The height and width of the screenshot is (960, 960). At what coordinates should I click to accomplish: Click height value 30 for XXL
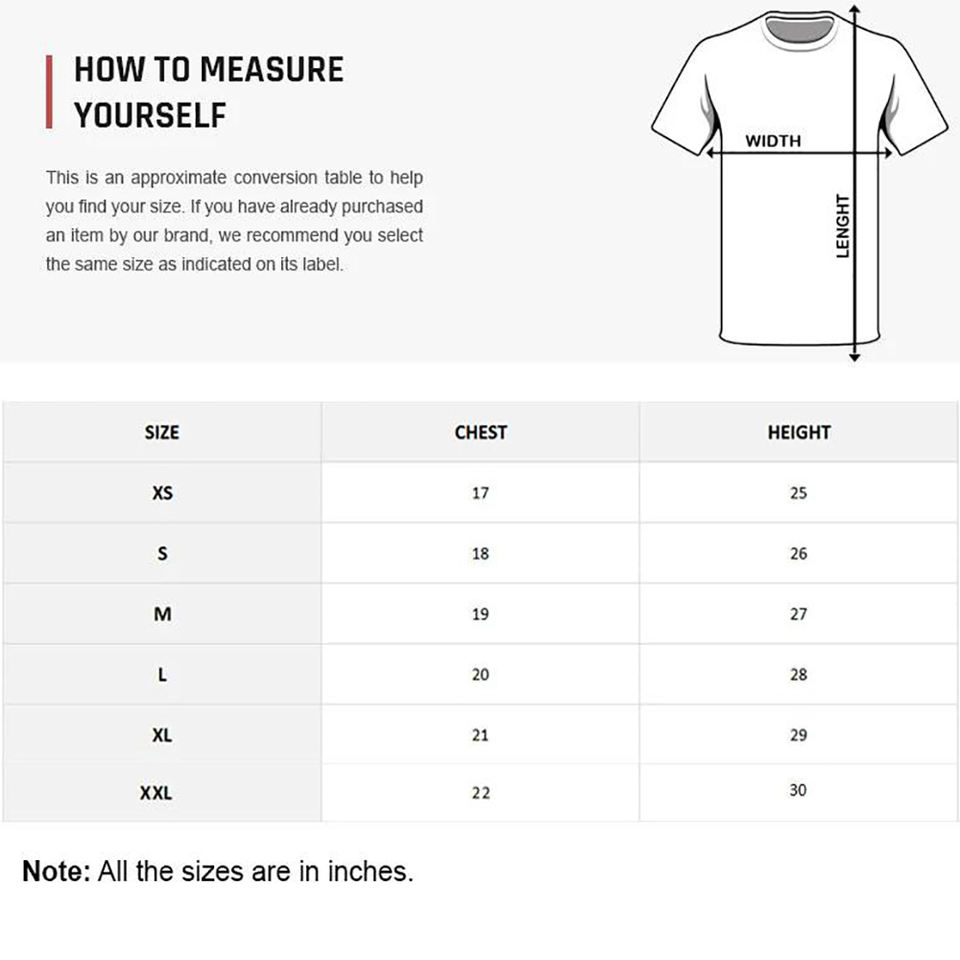(797, 790)
